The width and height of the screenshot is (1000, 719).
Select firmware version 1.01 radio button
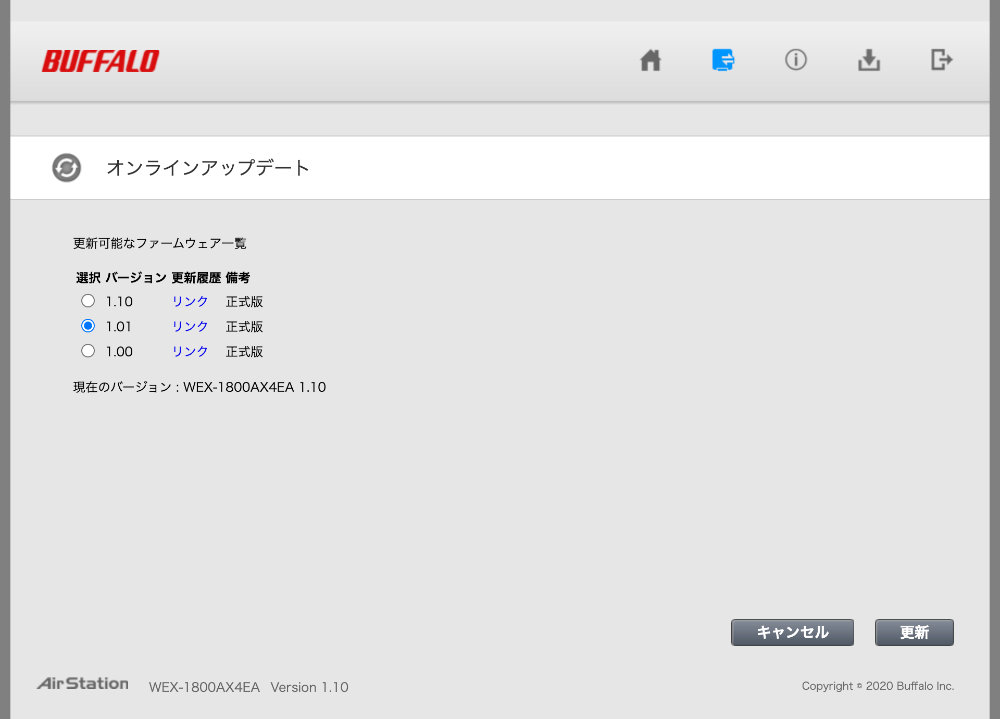[88, 326]
